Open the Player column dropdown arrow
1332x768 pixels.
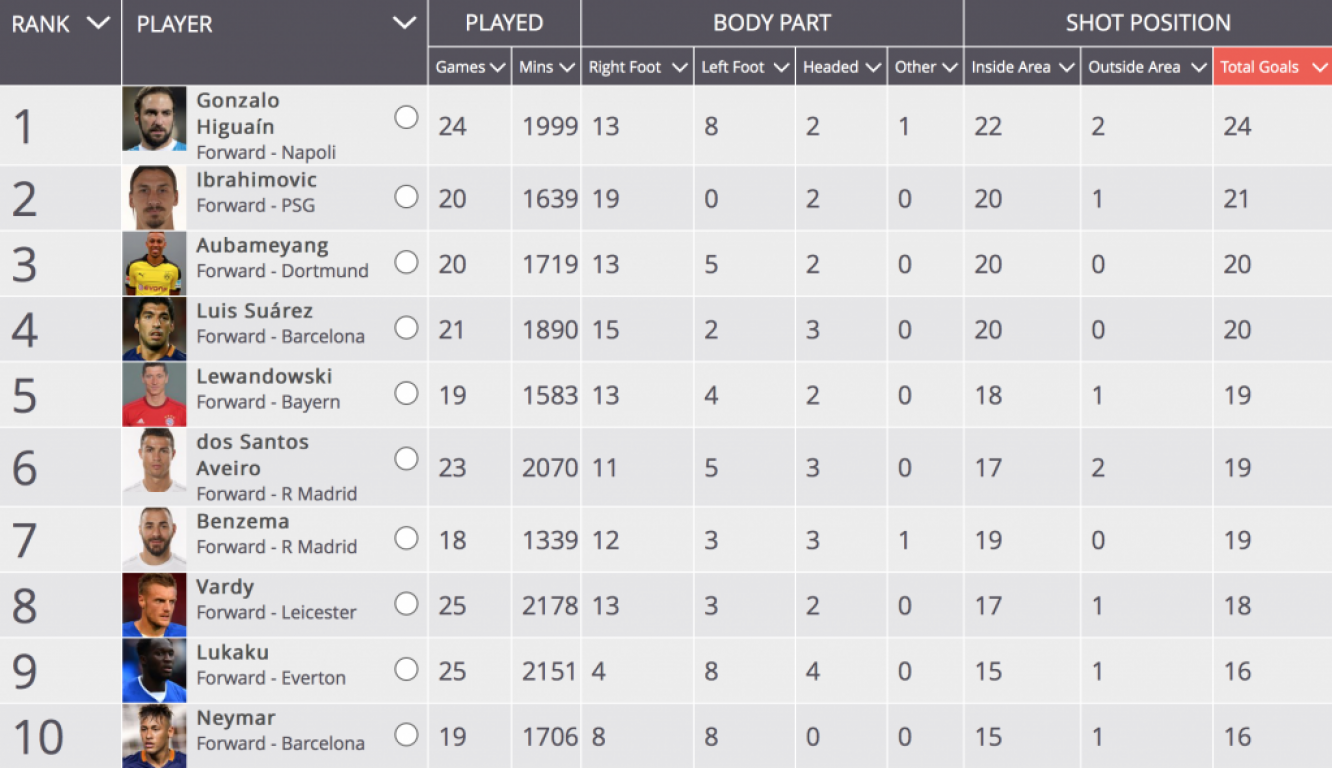pyautogui.click(x=404, y=23)
